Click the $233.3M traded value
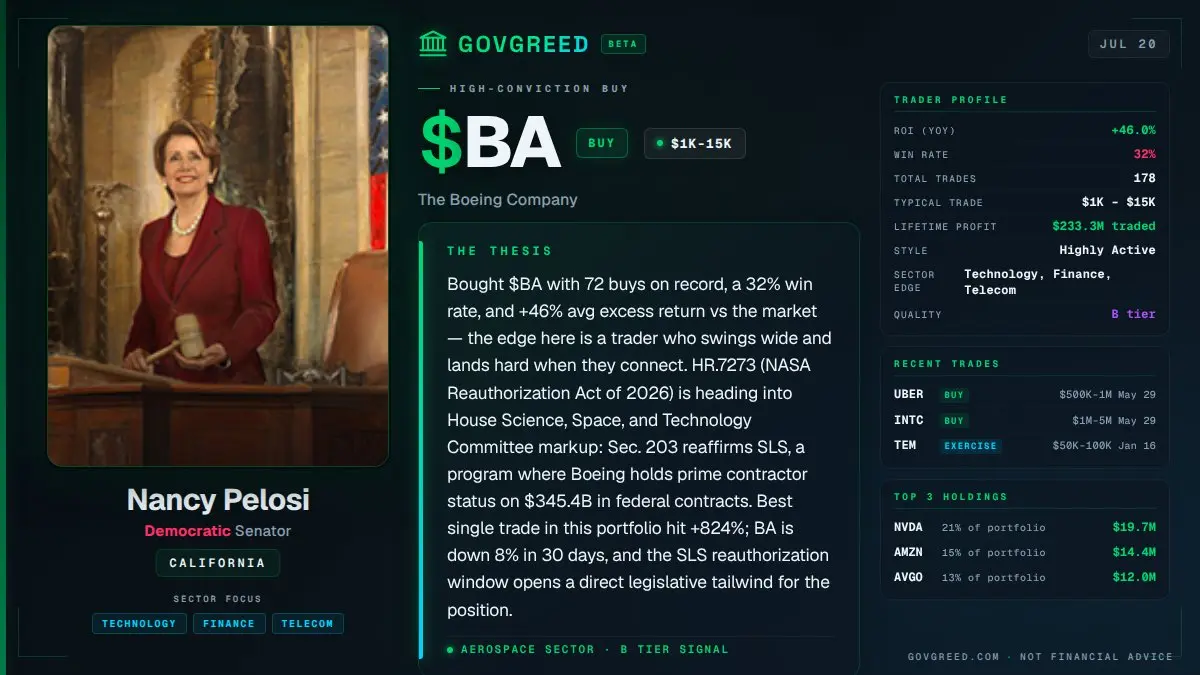 (1104, 226)
